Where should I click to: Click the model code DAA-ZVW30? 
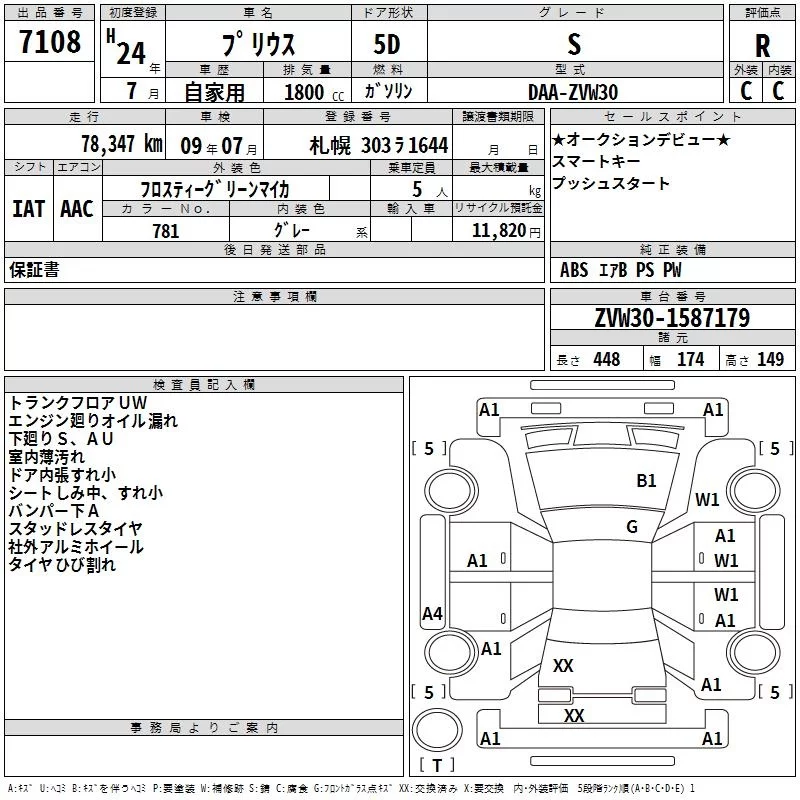(x=573, y=92)
